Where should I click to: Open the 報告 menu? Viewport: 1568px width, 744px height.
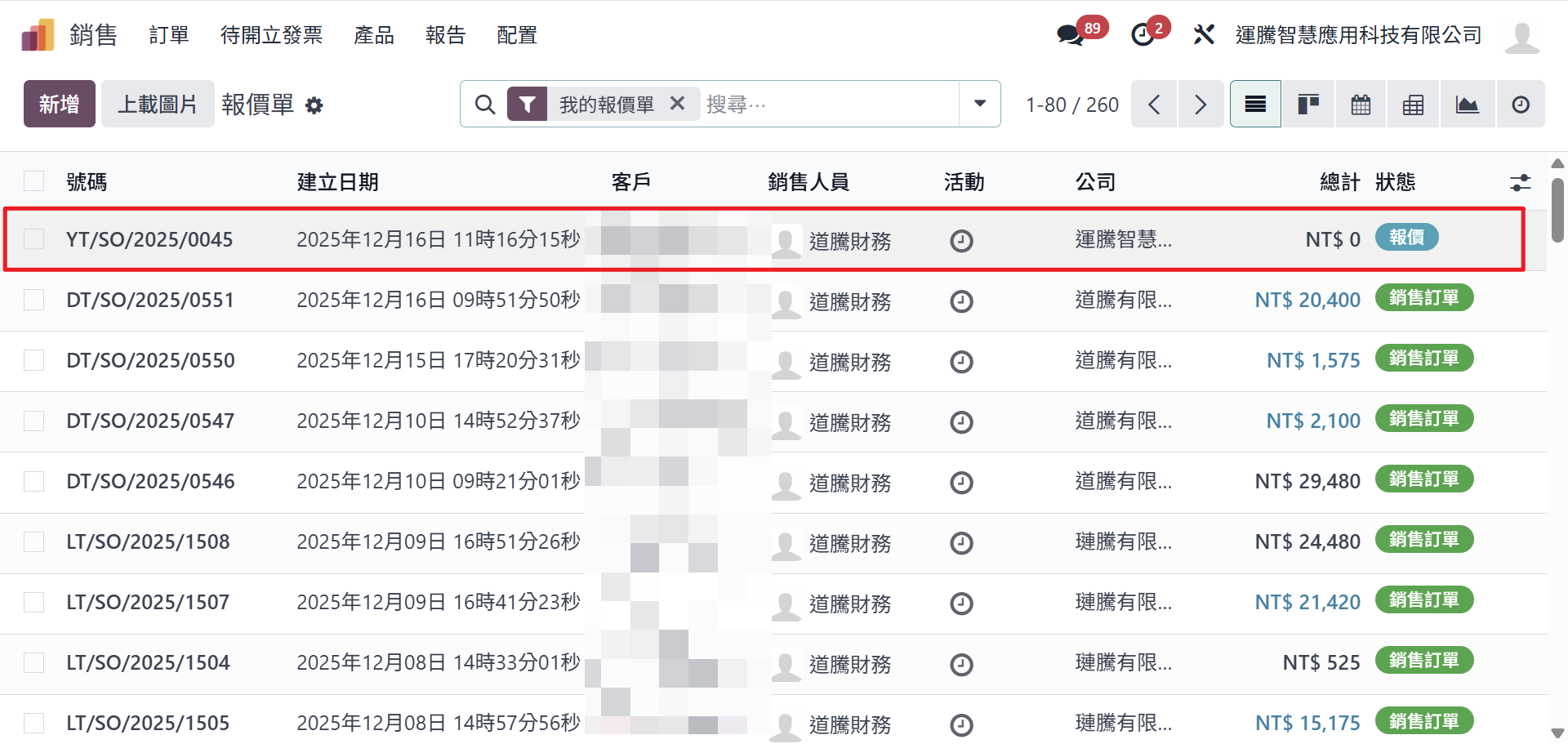point(445,35)
